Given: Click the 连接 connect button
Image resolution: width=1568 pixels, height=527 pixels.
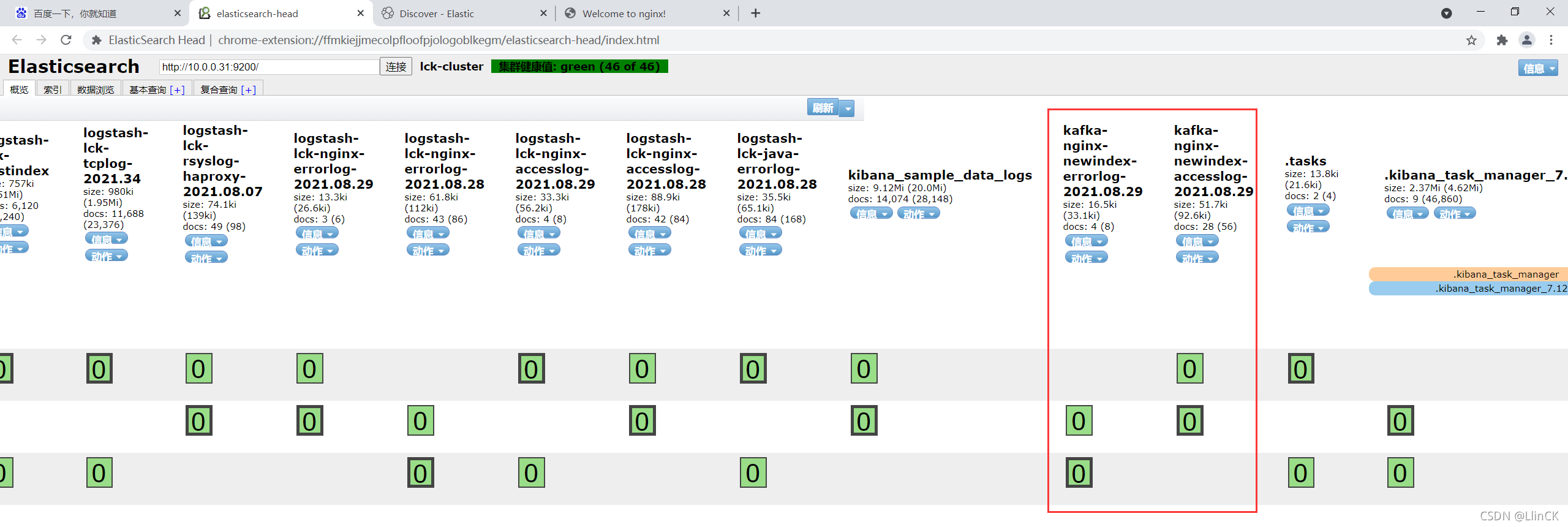Looking at the screenshot, I should [x=396, y=66].
